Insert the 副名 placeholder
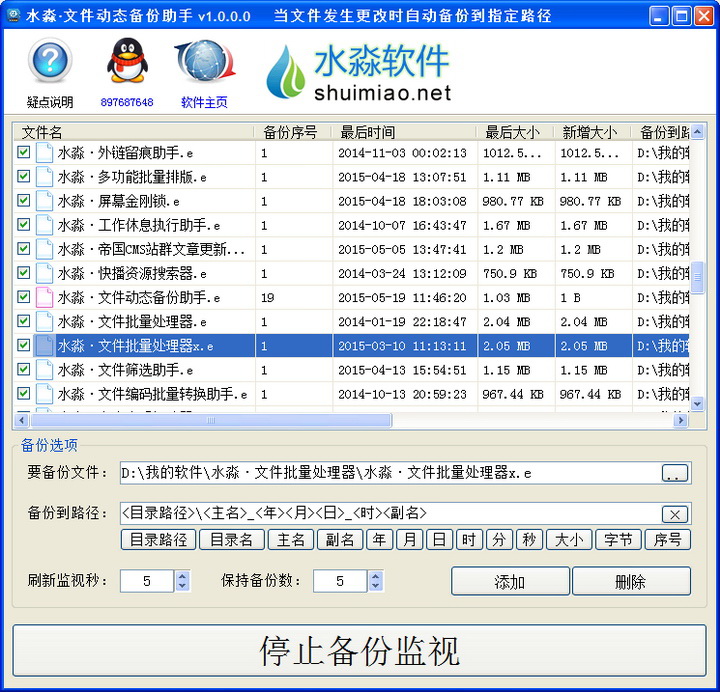 340,540
